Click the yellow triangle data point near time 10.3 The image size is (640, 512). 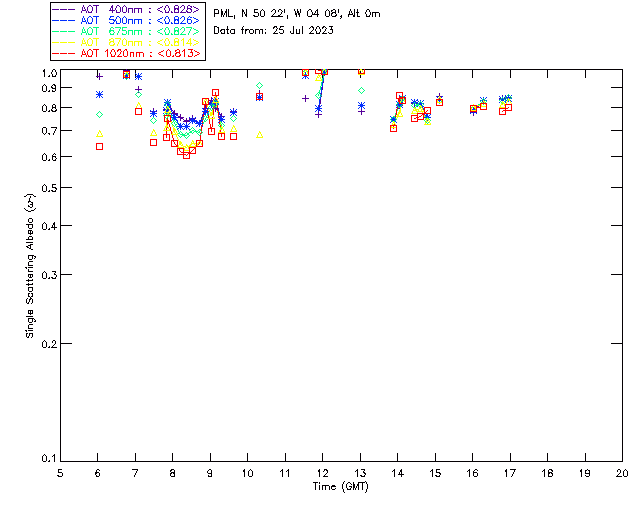(x=260, y=134)
